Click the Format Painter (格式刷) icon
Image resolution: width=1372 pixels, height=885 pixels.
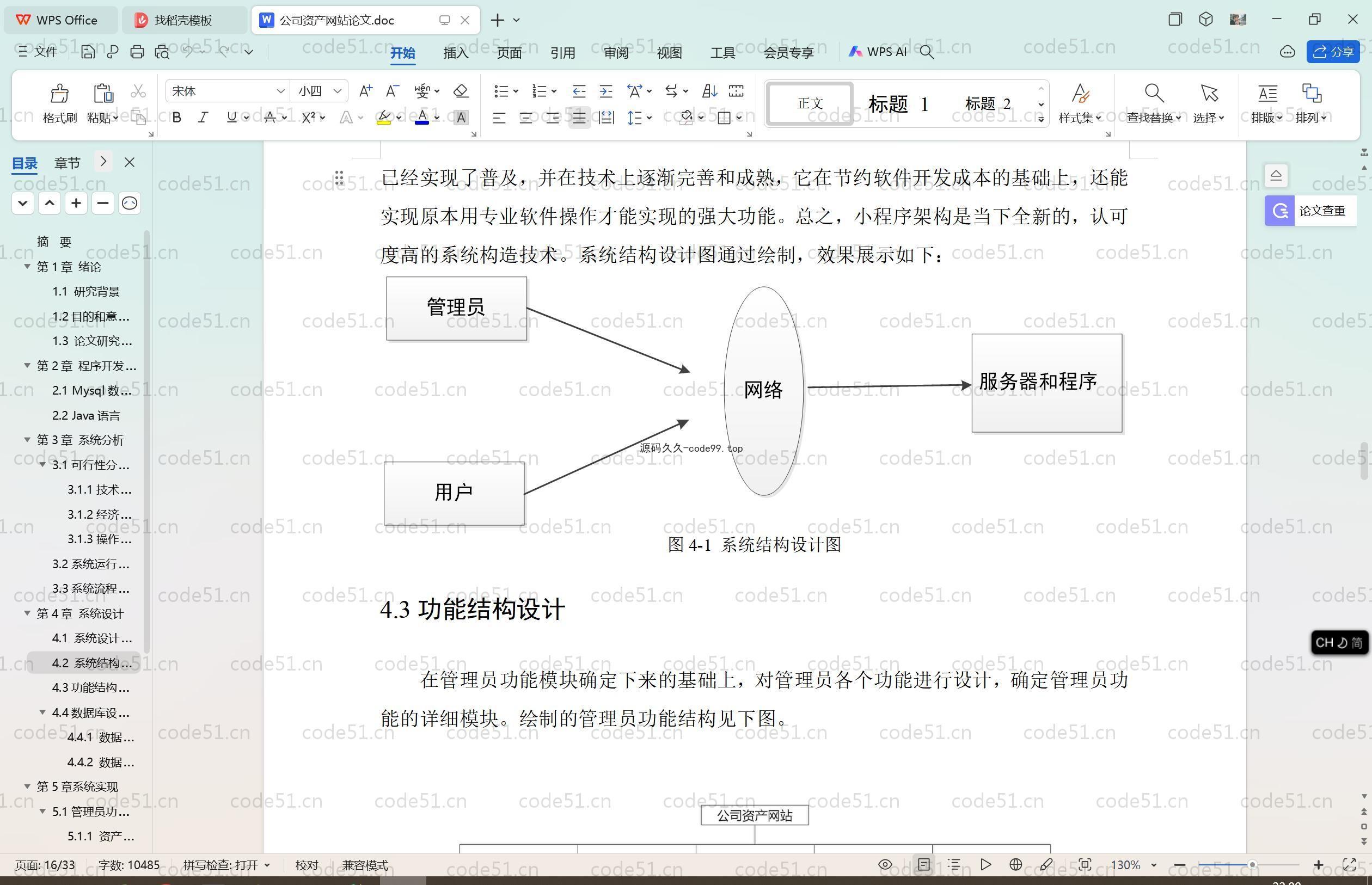[x=59, y=93]
